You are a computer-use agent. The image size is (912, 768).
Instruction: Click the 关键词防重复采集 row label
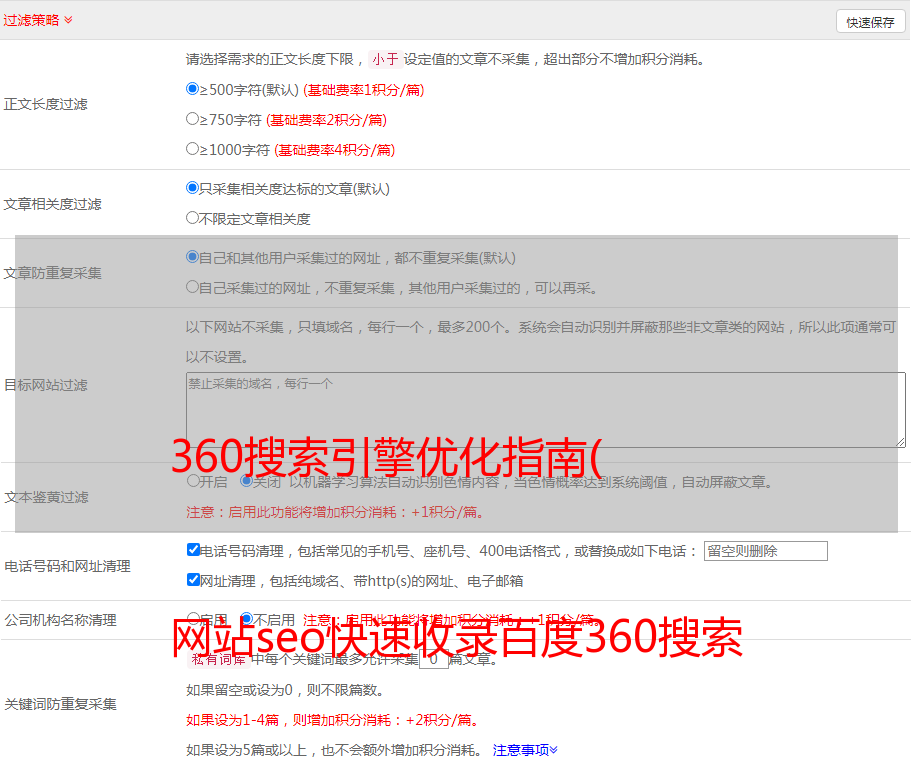pyautogui.click(x=60, y=704)
